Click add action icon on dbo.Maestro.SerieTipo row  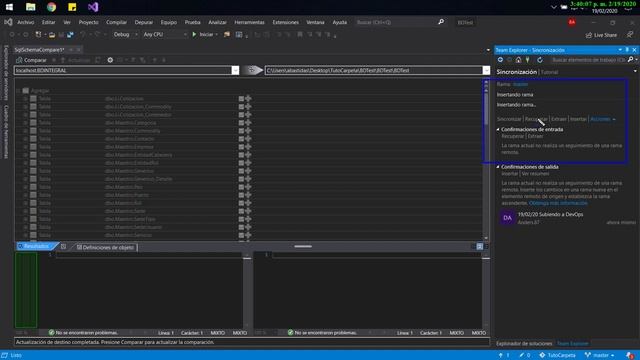point(248,219)
